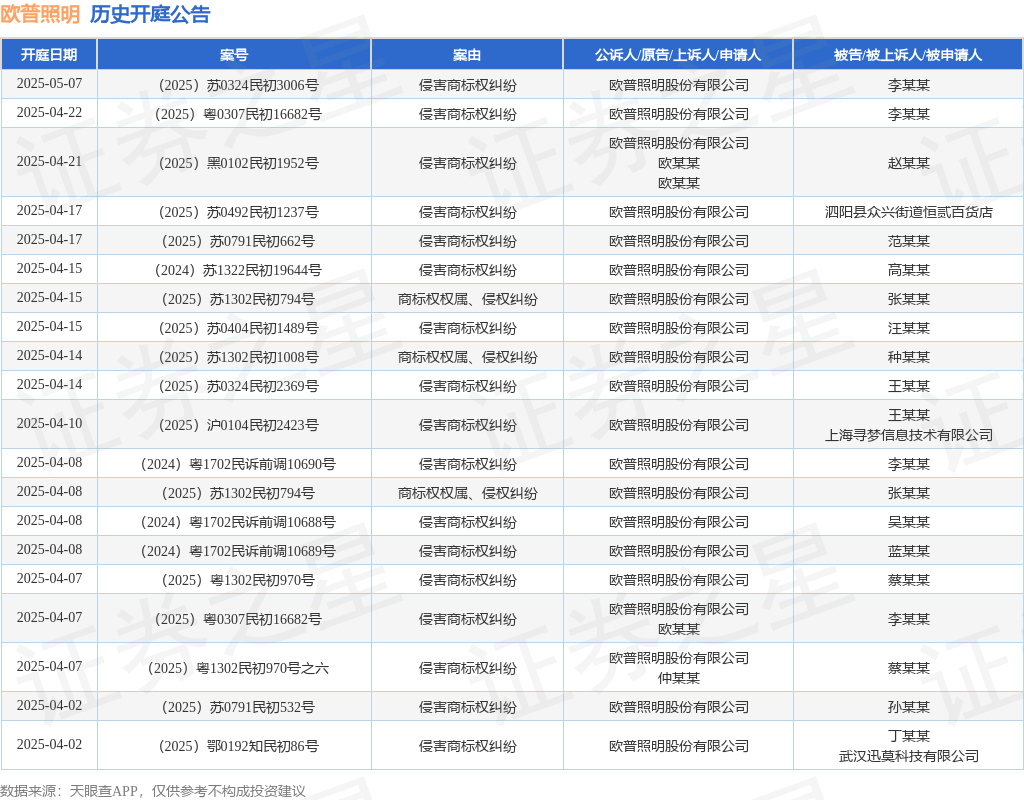Click defendant 泗阳县众兴街道恒贰百货店
The height and width of the screenshot is (800, 1024).
908,212
